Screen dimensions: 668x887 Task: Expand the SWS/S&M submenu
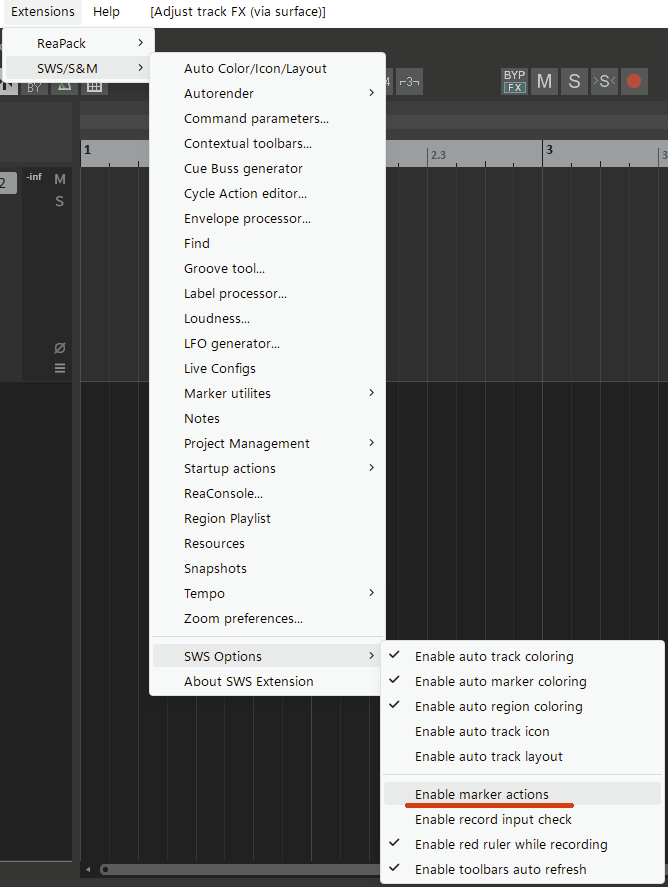click(x=77, y=68)
